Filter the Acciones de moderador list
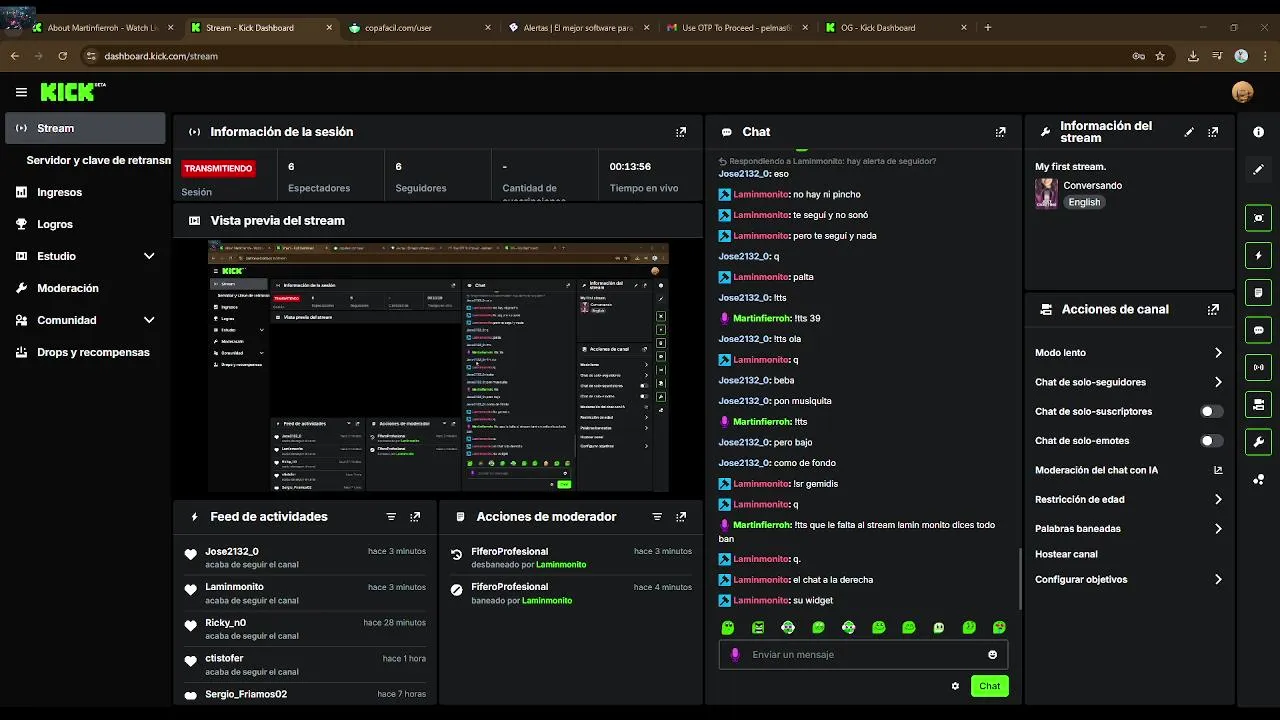 pos(657,517)
